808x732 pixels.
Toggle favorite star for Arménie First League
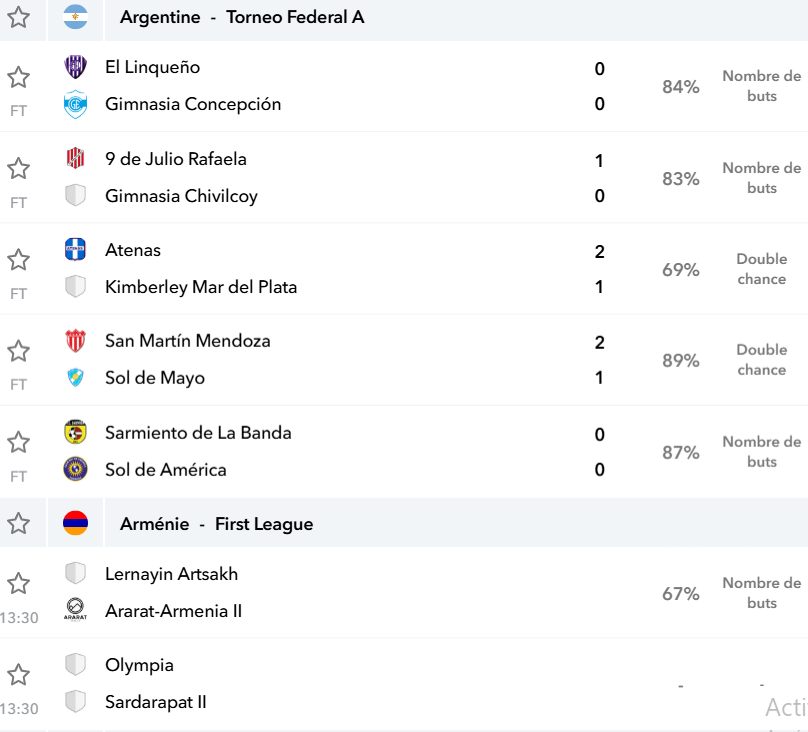pos(19,523)
